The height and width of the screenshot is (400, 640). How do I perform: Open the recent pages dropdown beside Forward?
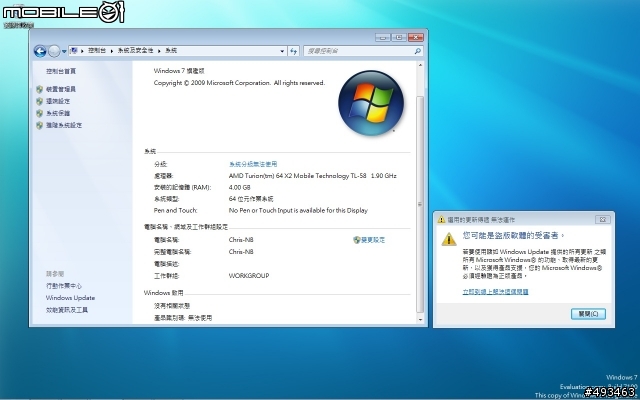pos(64,51)
